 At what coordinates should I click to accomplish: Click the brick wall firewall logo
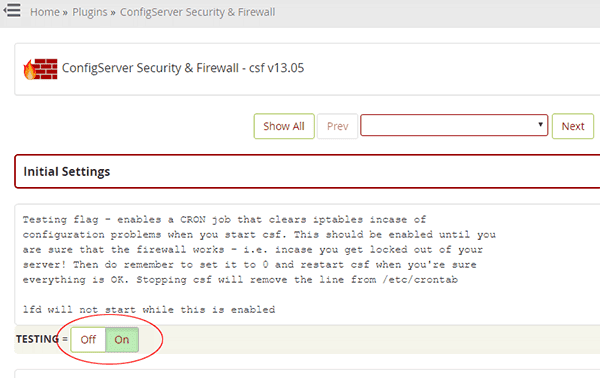click(46, 69)
